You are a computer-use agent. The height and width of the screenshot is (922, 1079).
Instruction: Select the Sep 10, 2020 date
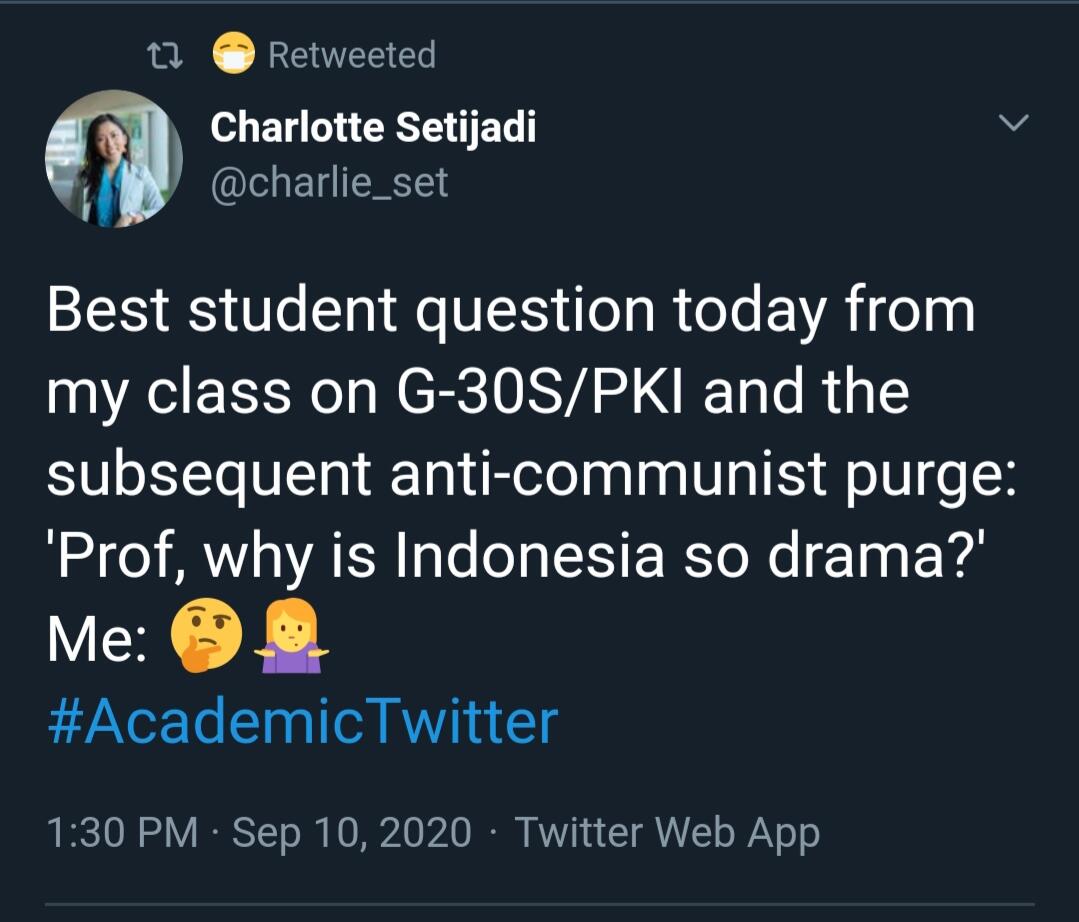point(352,832)
